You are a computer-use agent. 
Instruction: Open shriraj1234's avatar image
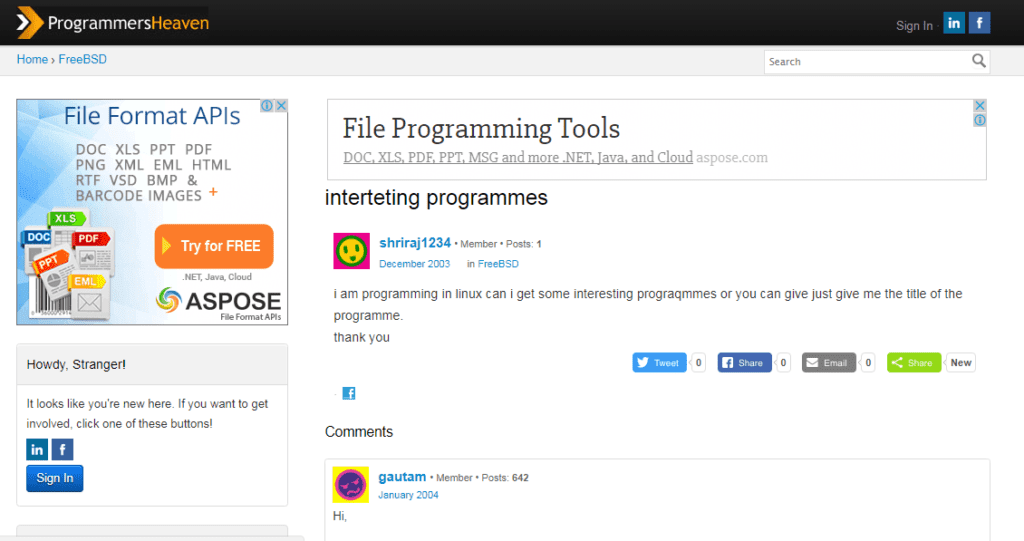point(351,250)
